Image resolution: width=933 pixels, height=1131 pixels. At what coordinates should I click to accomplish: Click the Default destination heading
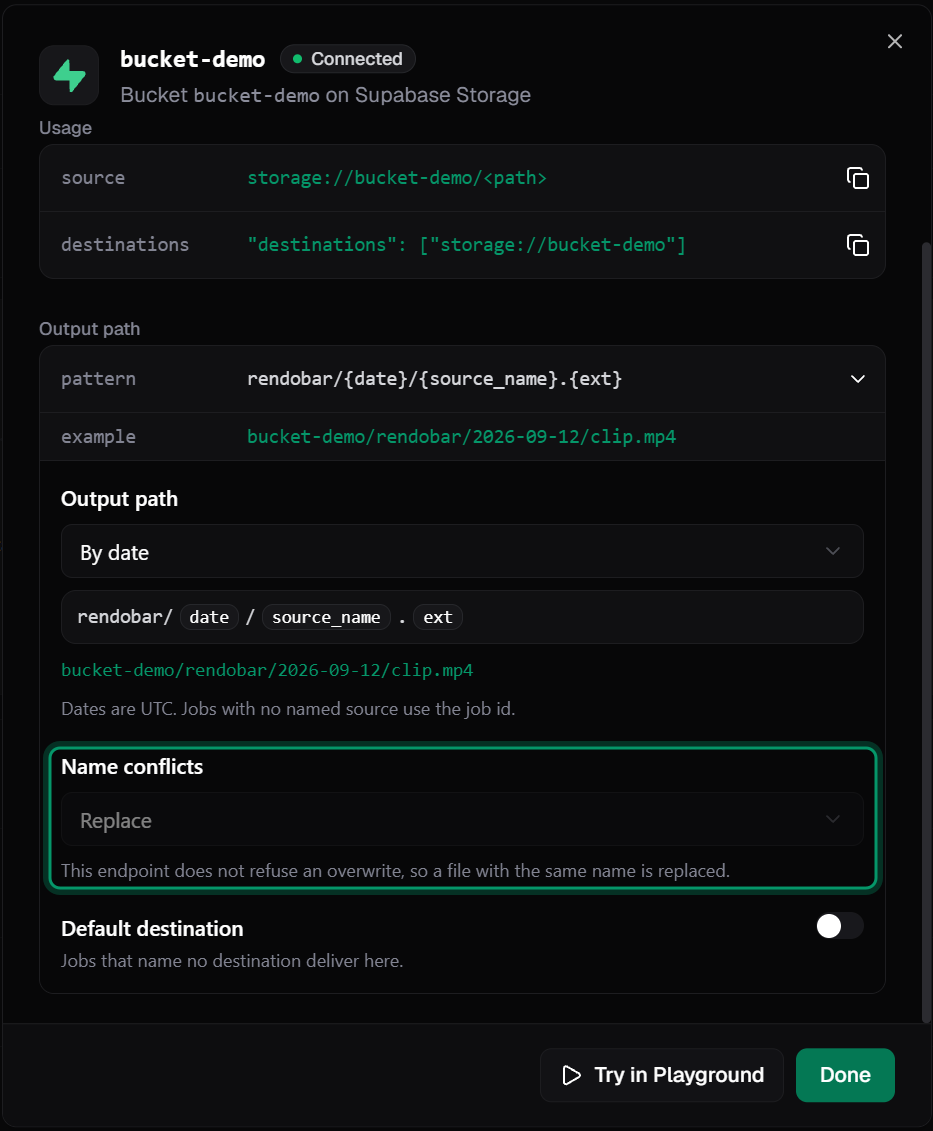pyautogui.click(x=152, y=929)
